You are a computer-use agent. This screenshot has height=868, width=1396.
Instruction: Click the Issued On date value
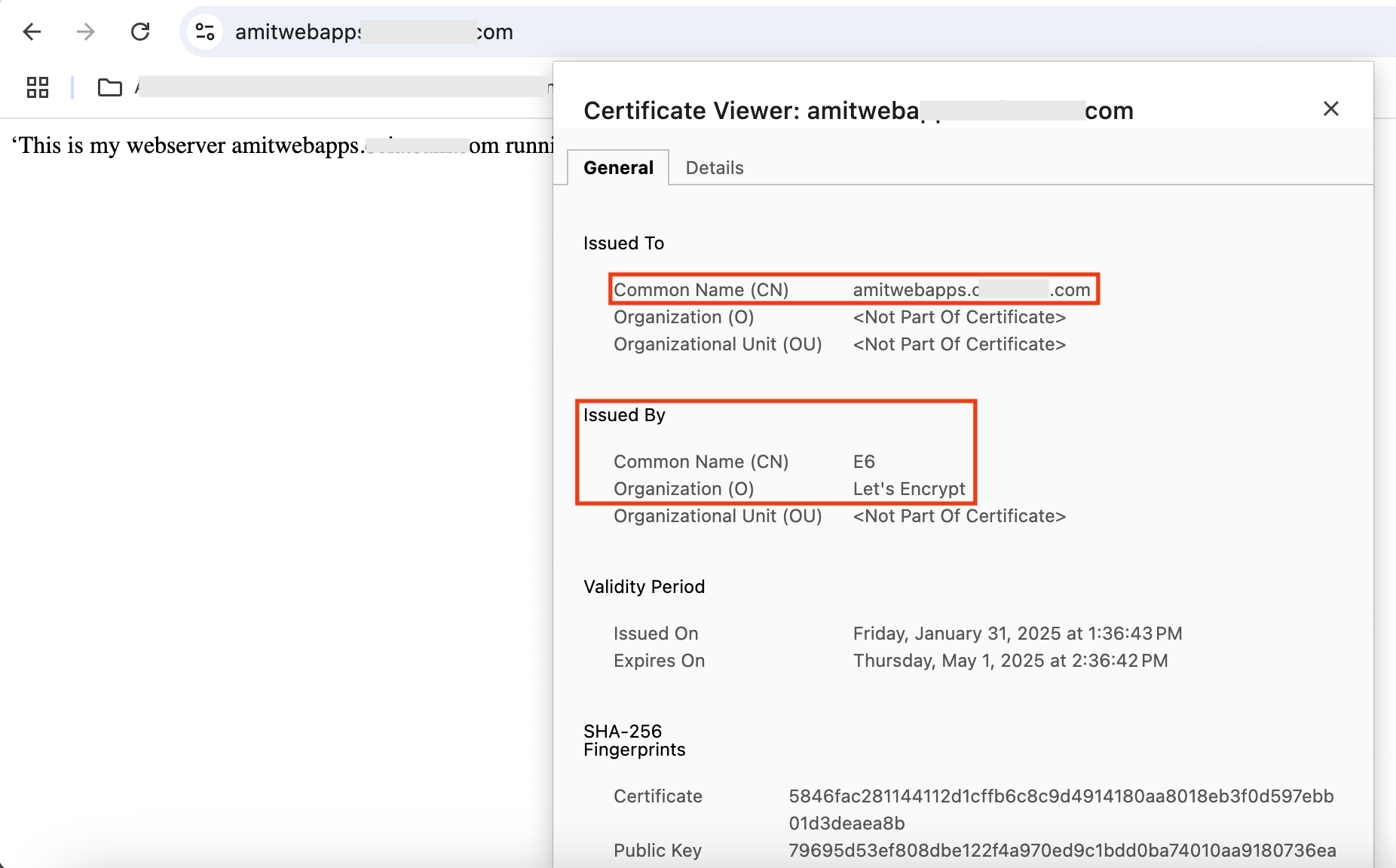coord(1017,634)
